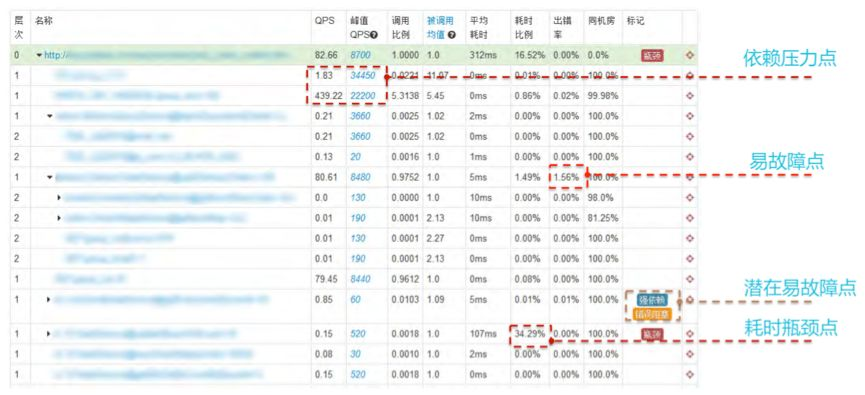The height and width of the screenshot is (395, 865).
Task: Click the diamond icon in the 2.27 mean row
Action: [690, 238]
